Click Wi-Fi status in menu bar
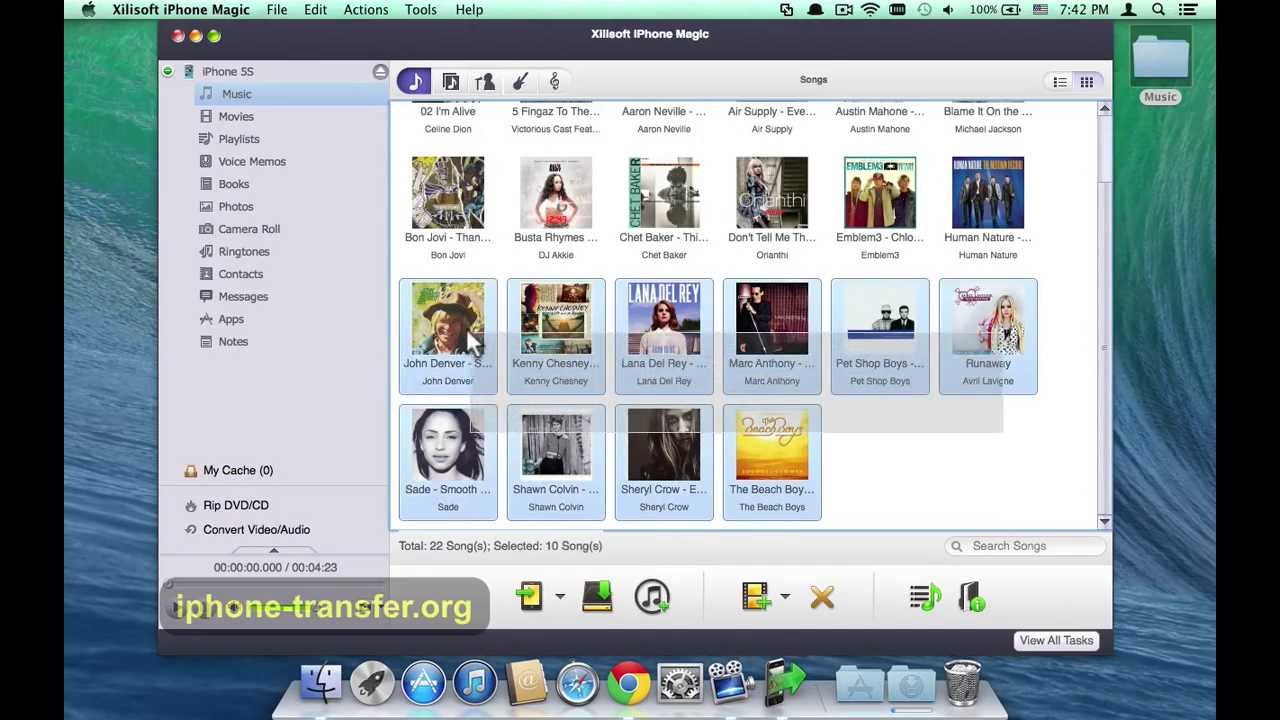This screenshot has height=720, width=1280. coord(870,10)
